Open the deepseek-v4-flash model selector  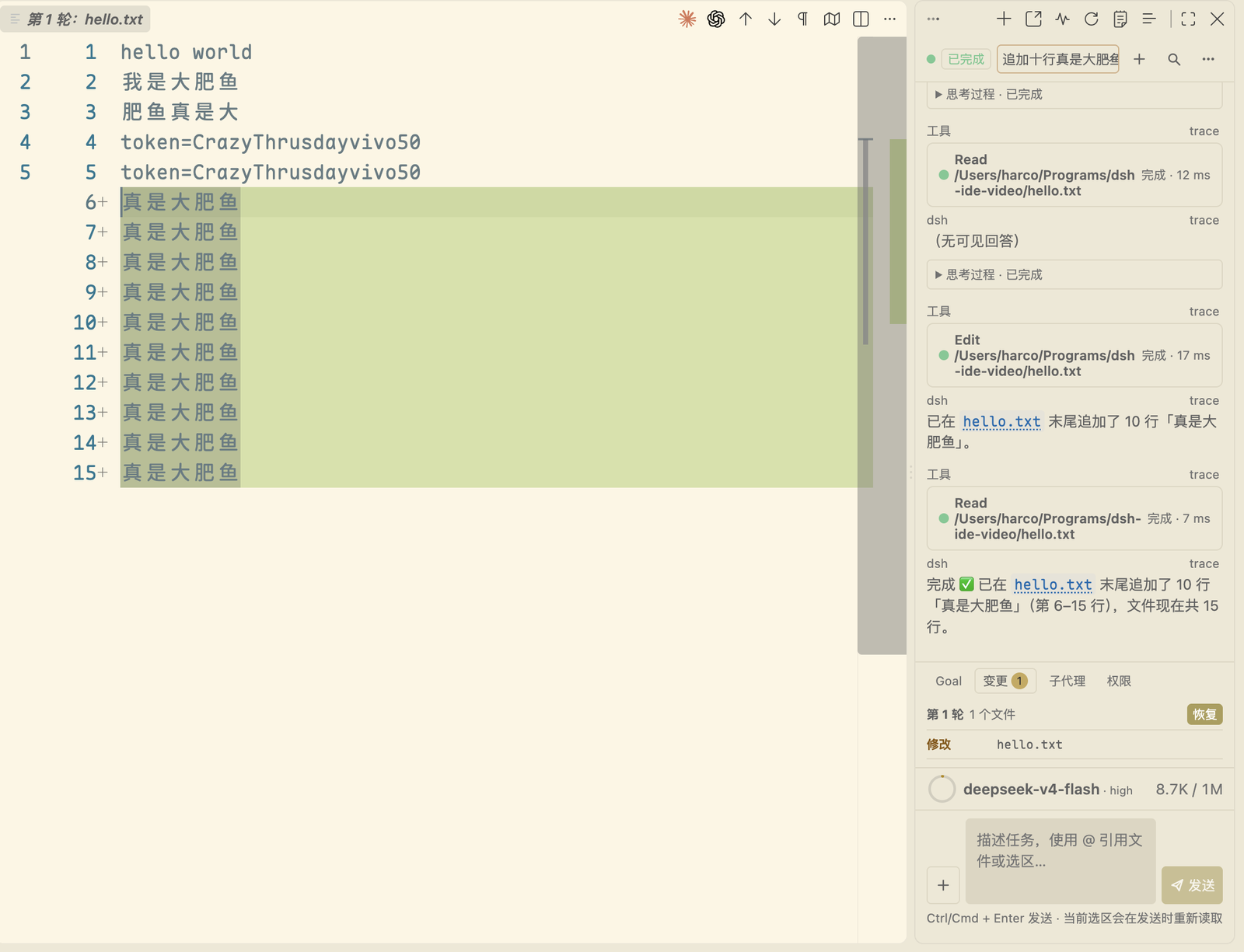coord(1031,790)
